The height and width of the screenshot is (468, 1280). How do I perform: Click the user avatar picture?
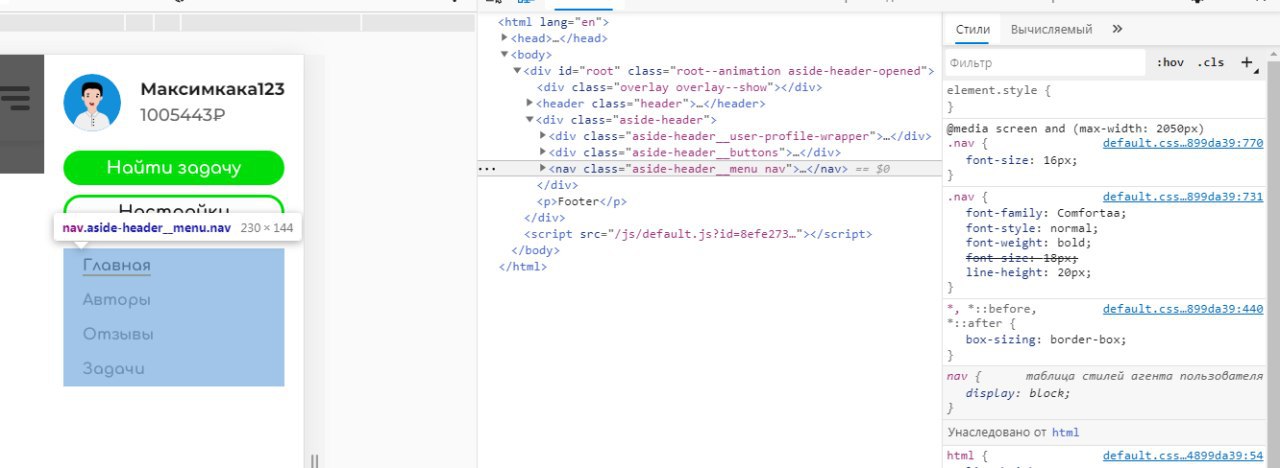93,102
